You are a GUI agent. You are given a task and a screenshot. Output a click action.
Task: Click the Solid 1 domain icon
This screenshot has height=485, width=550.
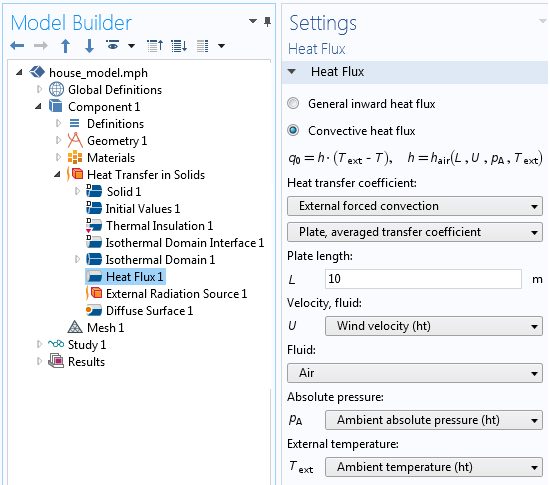(94, 191)
